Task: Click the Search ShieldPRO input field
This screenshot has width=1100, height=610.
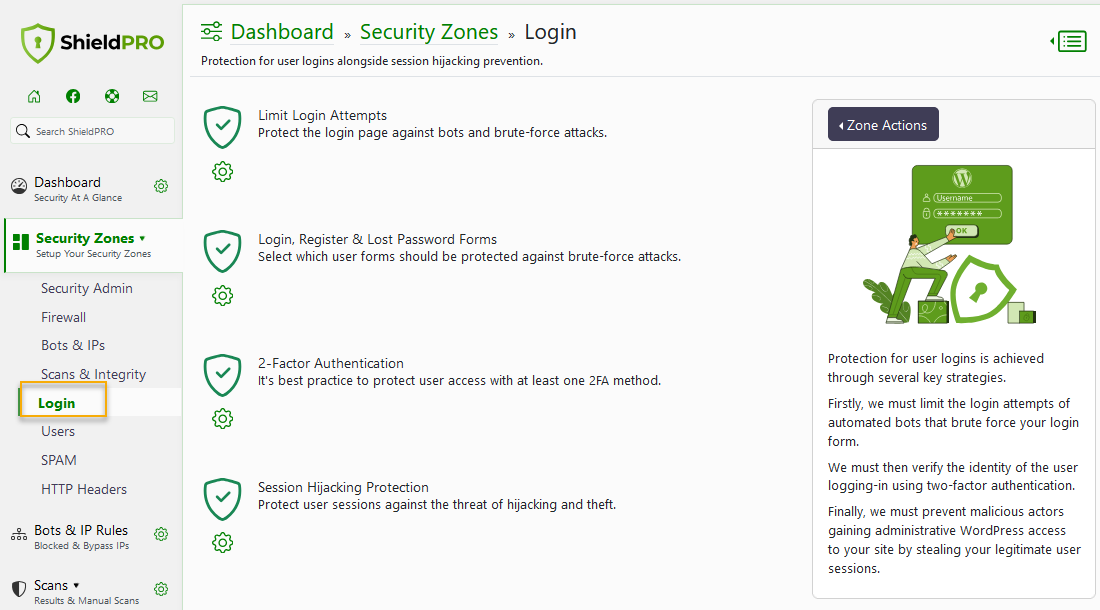Action: point(92,130)
